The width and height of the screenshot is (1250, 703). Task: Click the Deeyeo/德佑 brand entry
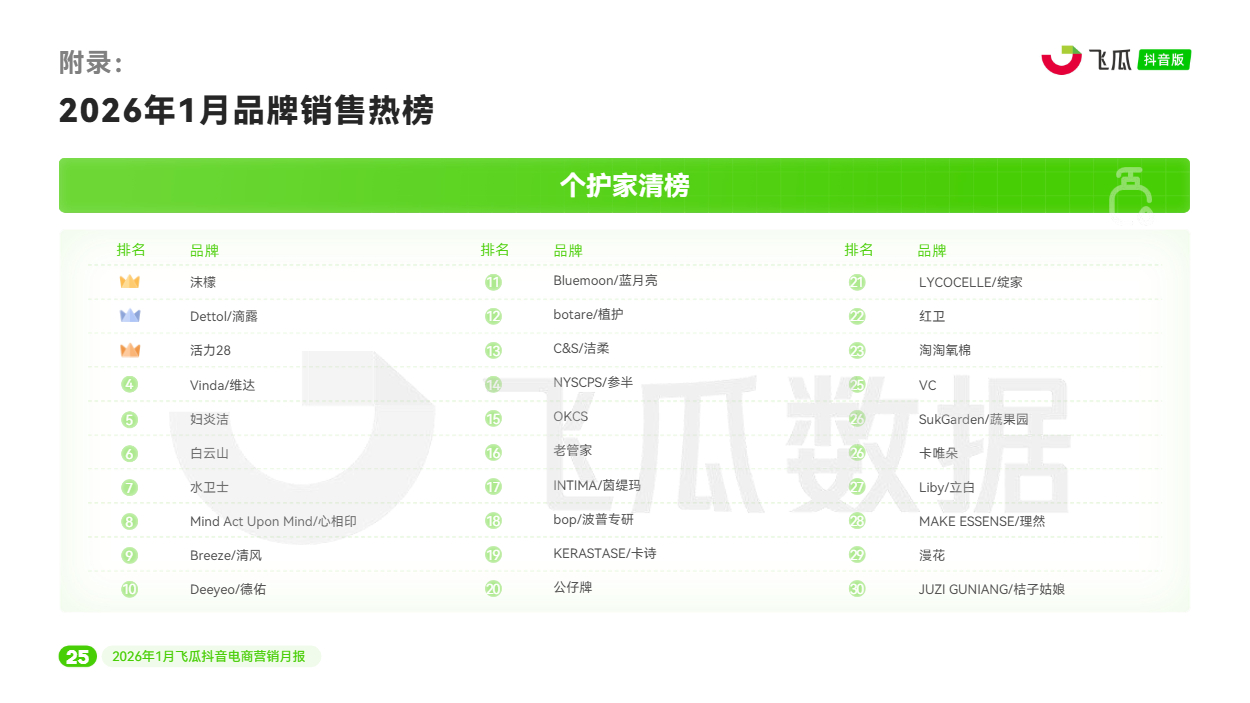pos(228,589)
